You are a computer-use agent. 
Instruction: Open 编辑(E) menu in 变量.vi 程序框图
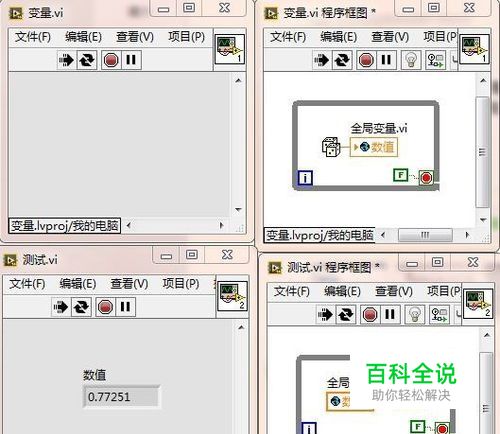(x=339, y=37)
